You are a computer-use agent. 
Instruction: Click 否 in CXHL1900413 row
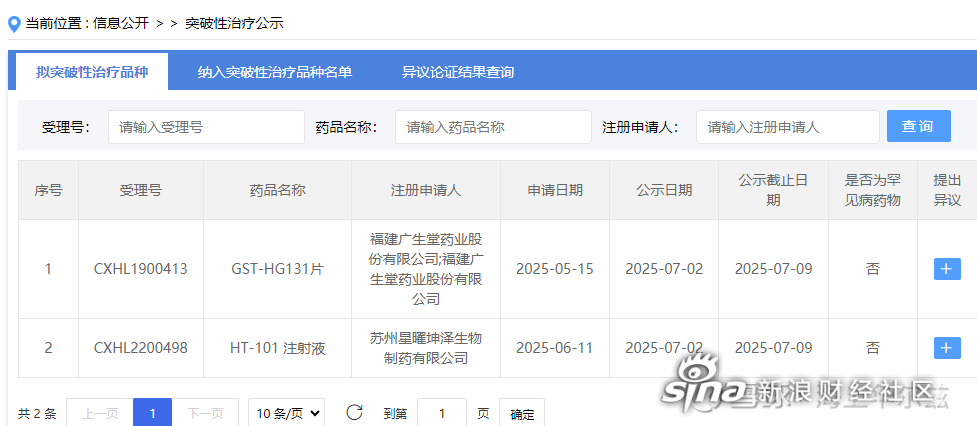(x=873, y=269)
